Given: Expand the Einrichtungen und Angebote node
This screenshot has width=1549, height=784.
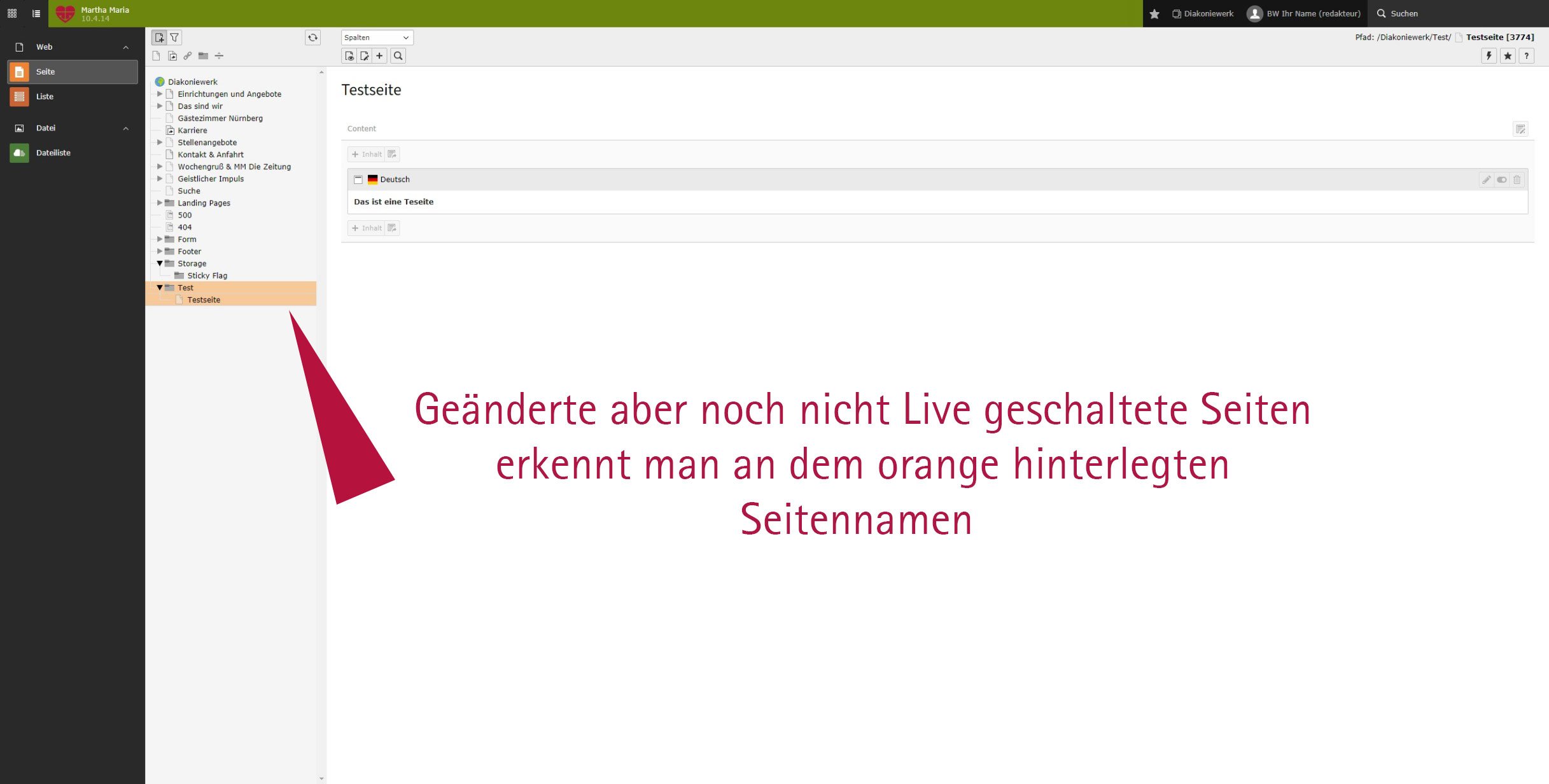Looking at the screenshot, I should [159, 94].
